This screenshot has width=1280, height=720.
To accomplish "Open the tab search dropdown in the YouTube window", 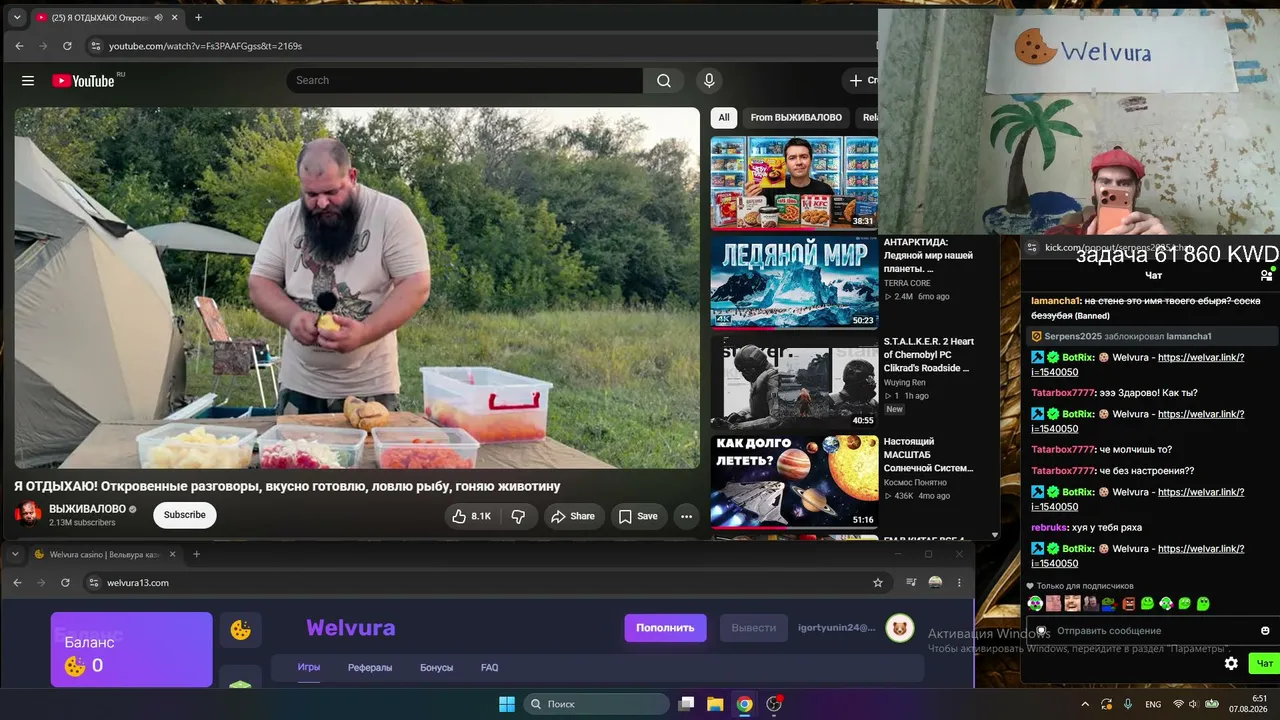I will pyautogui.click(x=16, y=17).
